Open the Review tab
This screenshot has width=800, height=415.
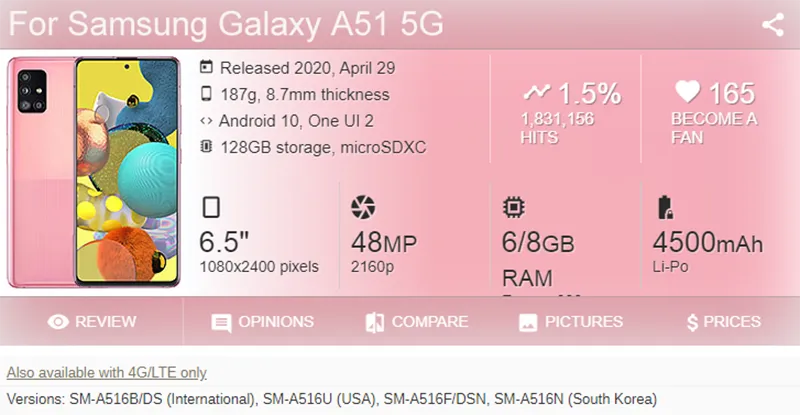pyautogui.click(x=91, y=322)
